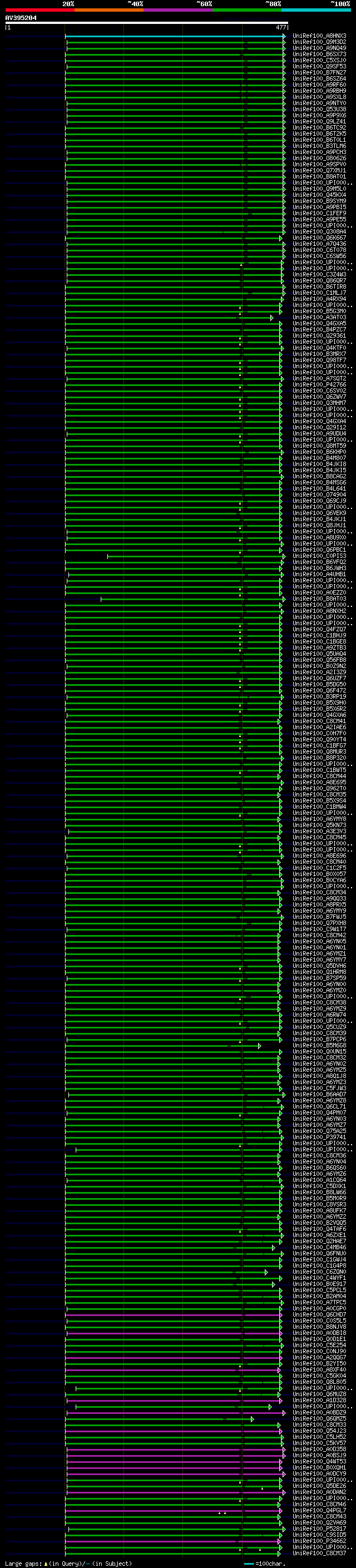
Task: Select the query ID AV395204
Action: click(x=21, y=18)
